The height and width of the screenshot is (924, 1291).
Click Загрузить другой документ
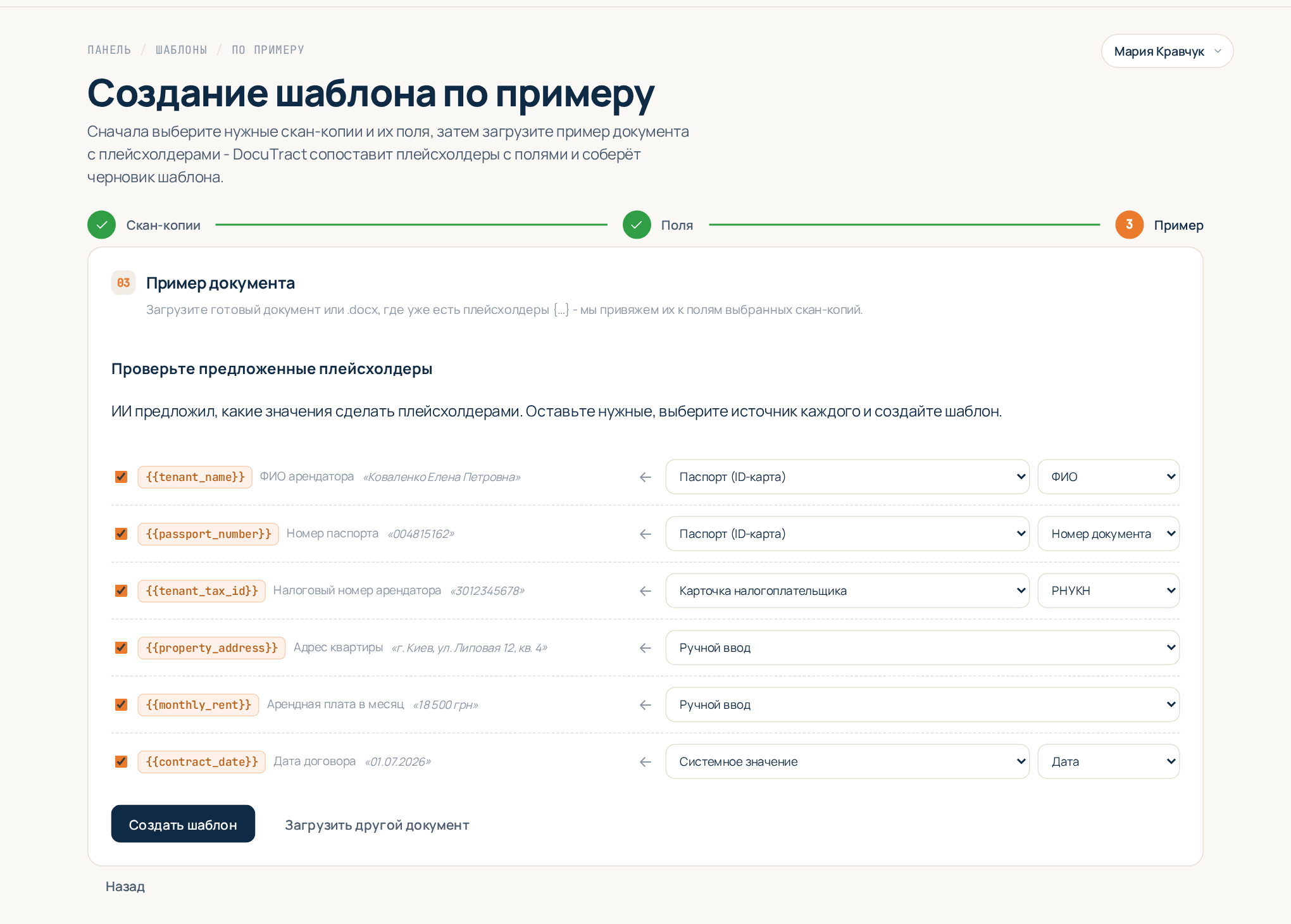point(377,825)
